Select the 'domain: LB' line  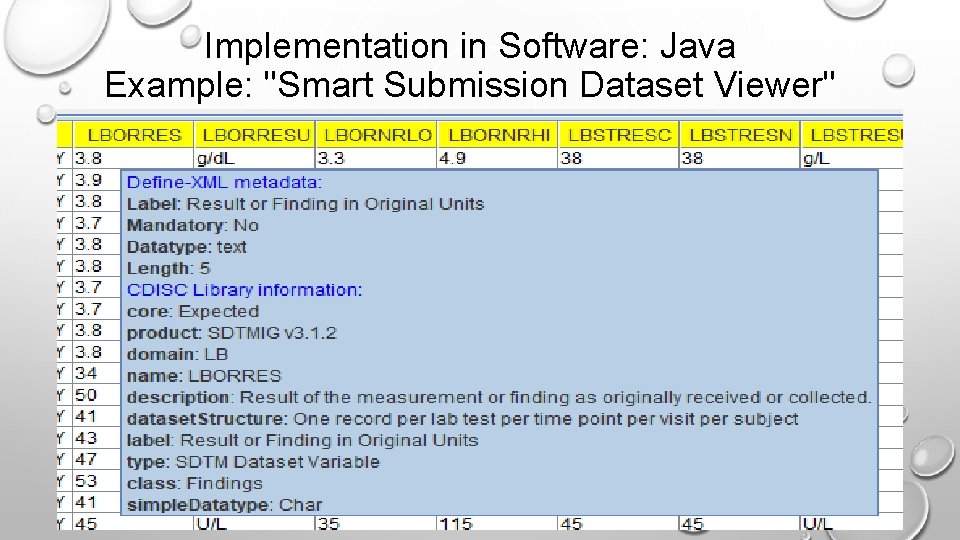click(x=177, y=354)
